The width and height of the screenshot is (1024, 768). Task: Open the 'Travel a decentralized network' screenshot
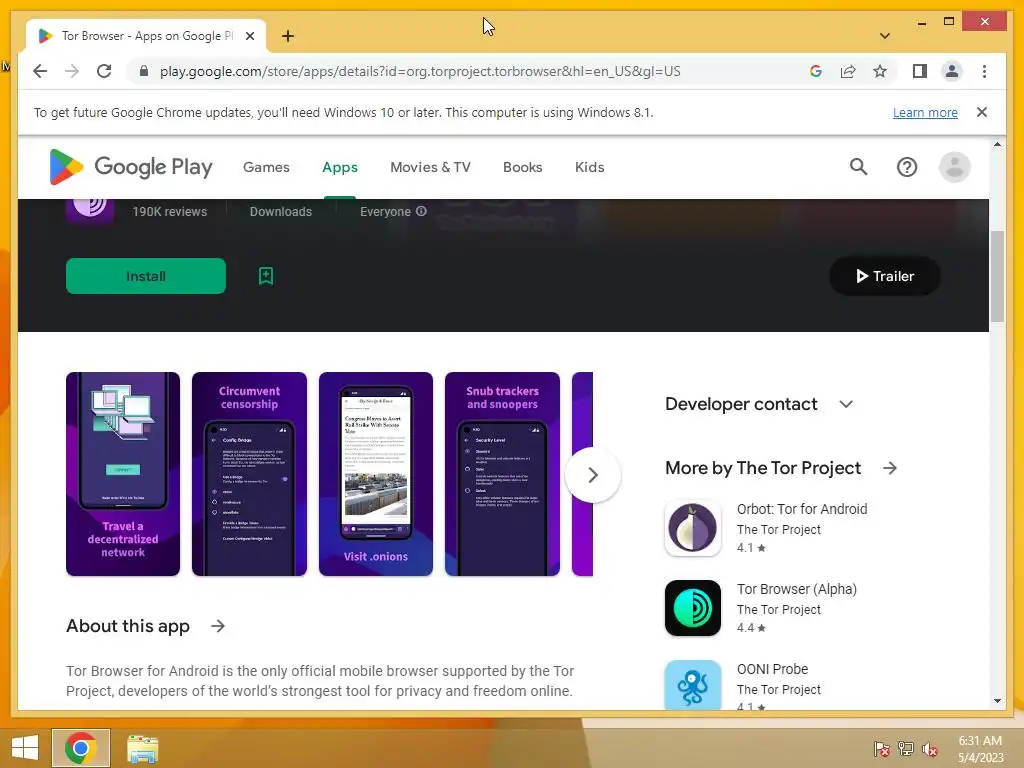[123, 474]
